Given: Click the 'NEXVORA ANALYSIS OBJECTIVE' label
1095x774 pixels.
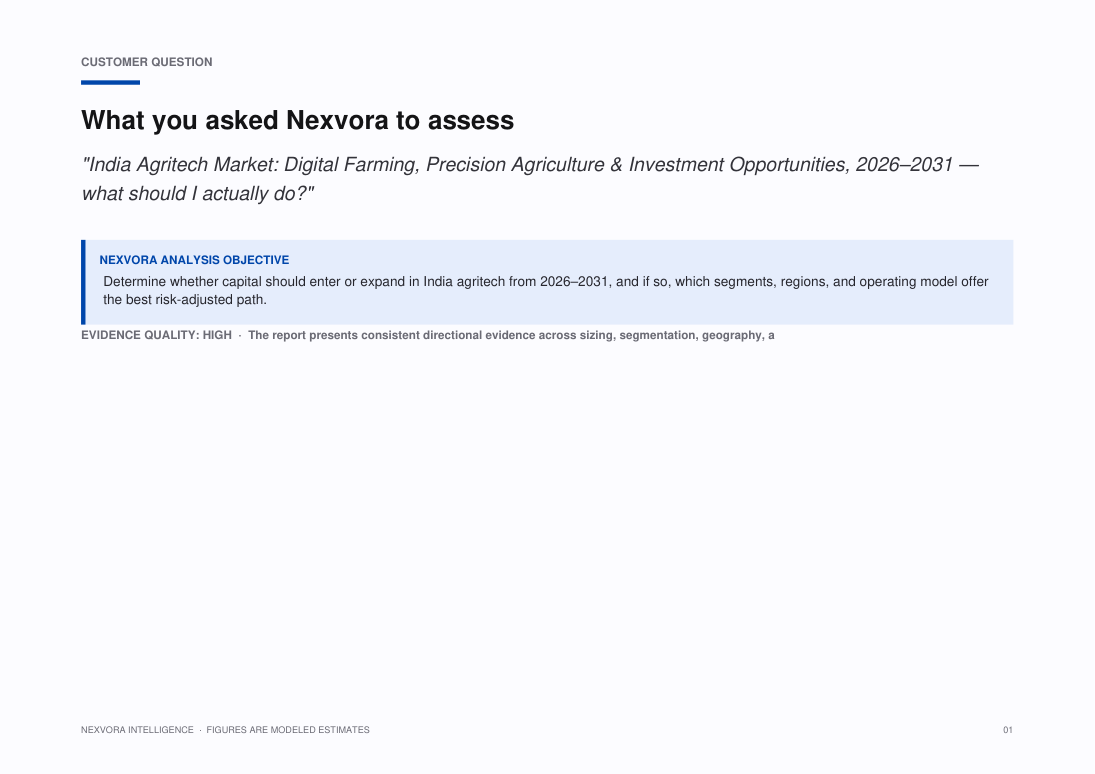Looking at the screenshot, I should tap(194, 260).
